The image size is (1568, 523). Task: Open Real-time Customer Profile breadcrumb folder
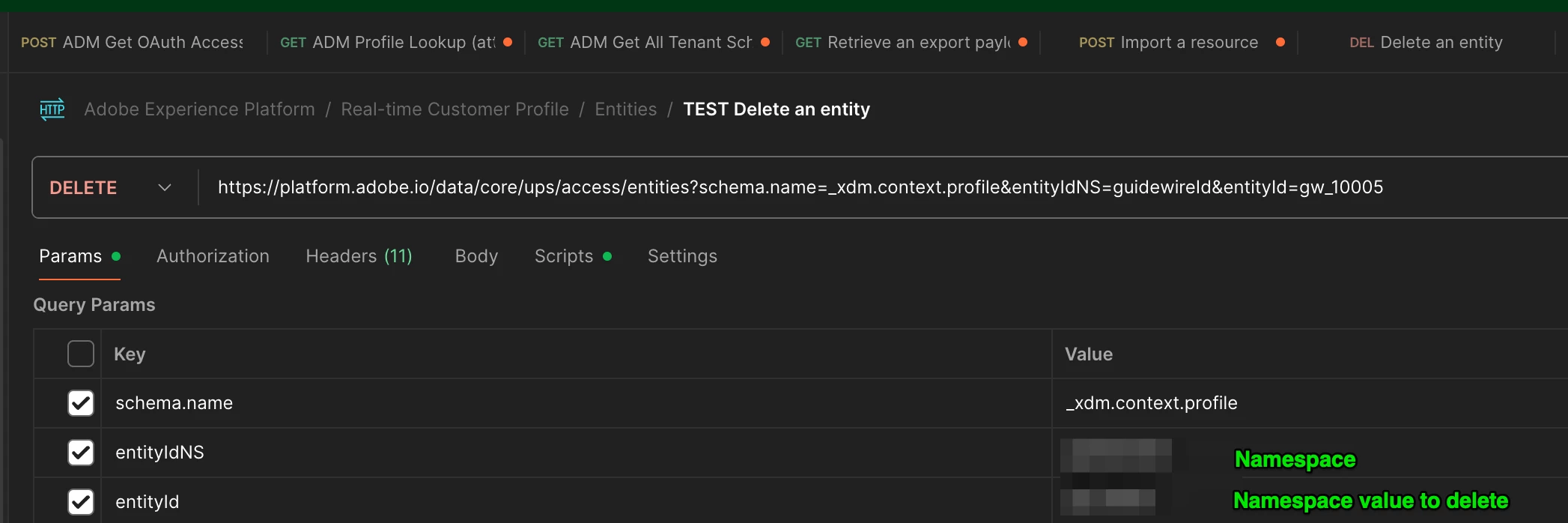click(455, 109)
